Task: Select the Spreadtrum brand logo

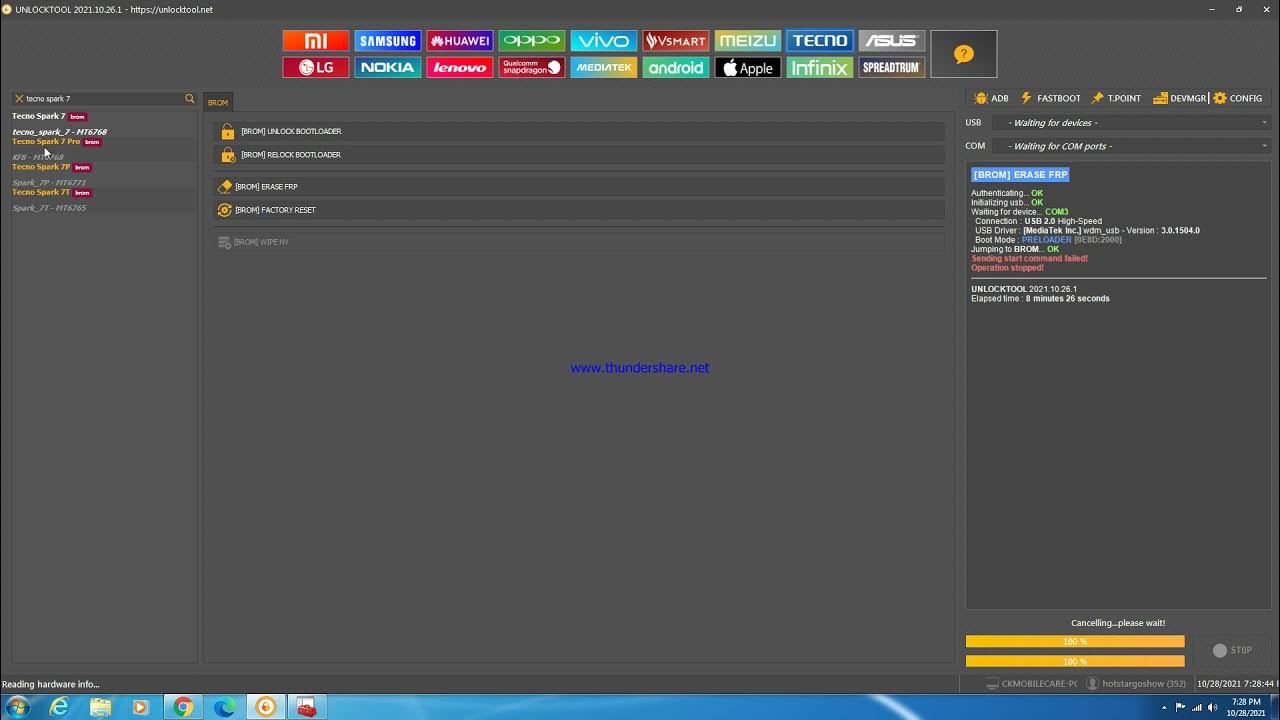Action: pos(892,68)
